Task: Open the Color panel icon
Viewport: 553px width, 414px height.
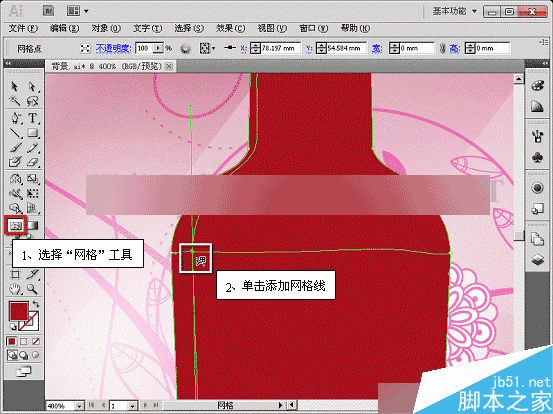Action: [x=537, y=86]
